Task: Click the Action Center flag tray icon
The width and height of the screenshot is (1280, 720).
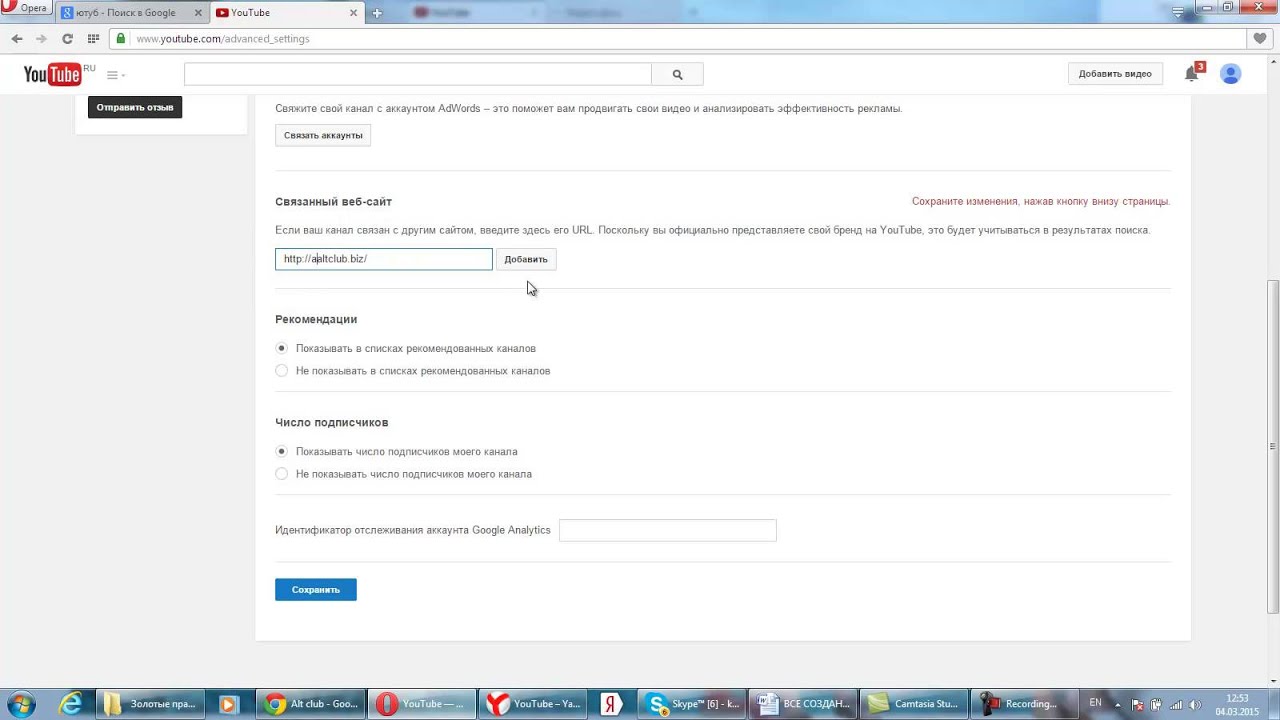Action: coord(1138,704)
